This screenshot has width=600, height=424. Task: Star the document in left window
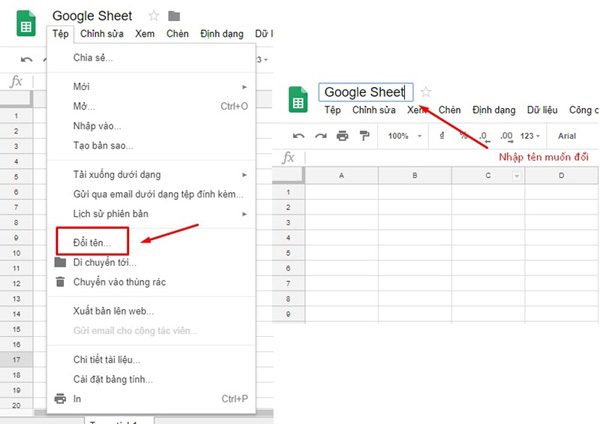coord(153,16)
